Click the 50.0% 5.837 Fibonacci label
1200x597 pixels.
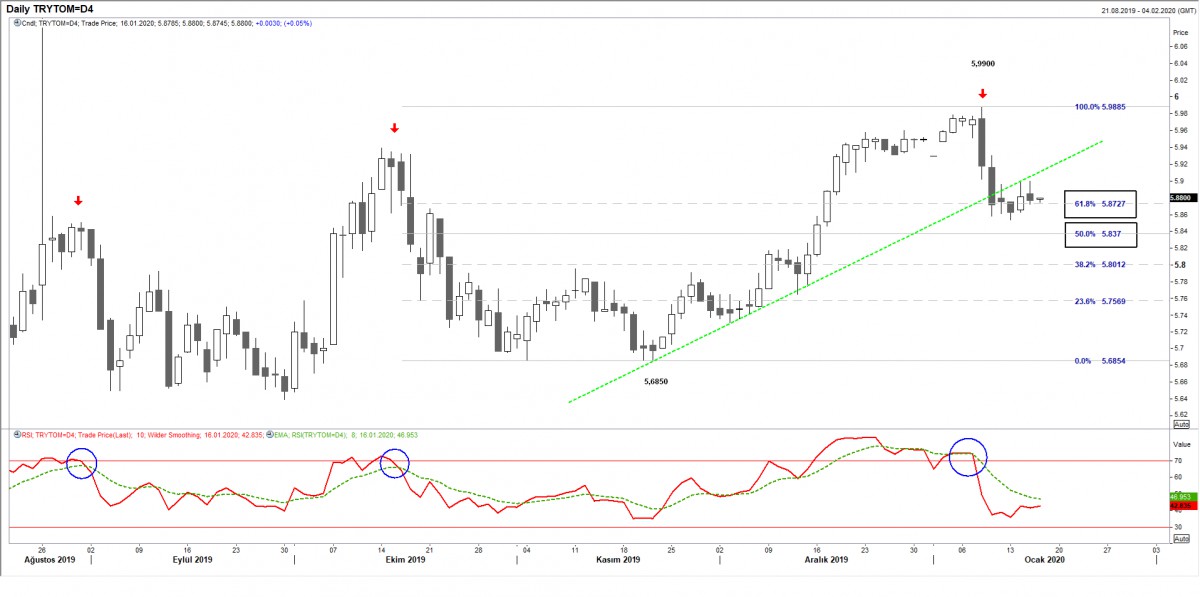point(1098,233)
